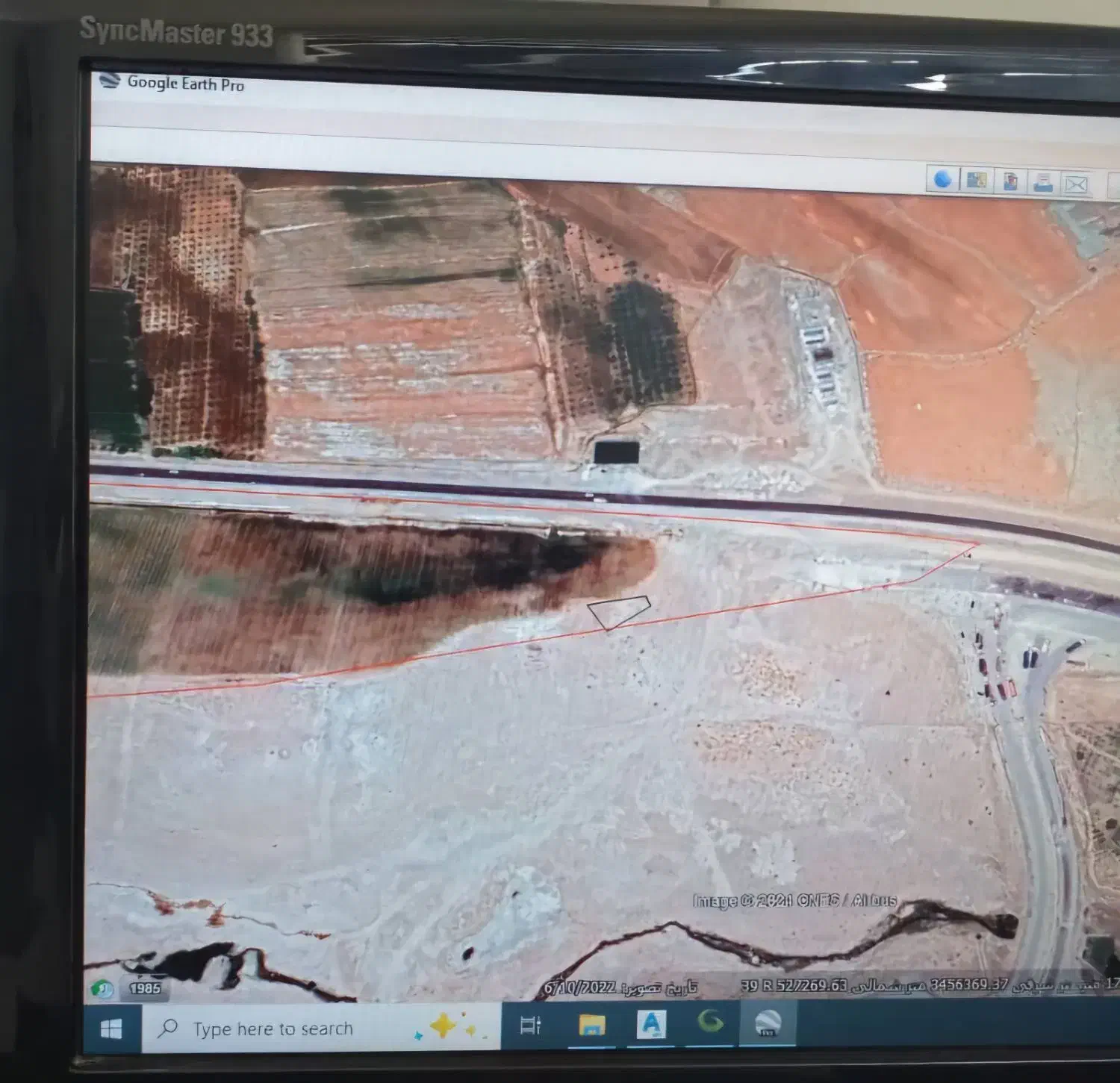Click the blue Earth globe toolbar icon
This screenshot has width=1120, height=1083.
pyautogui.click(x=943, y=179)
